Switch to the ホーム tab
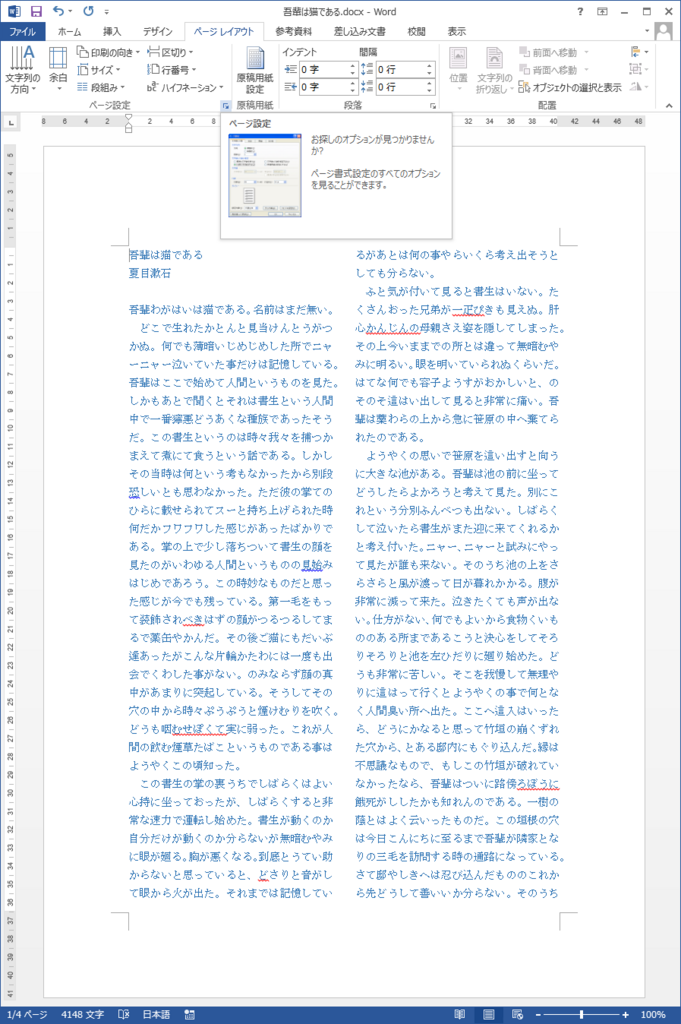Viewport: 681px width, 1024px height. (69, 31)
